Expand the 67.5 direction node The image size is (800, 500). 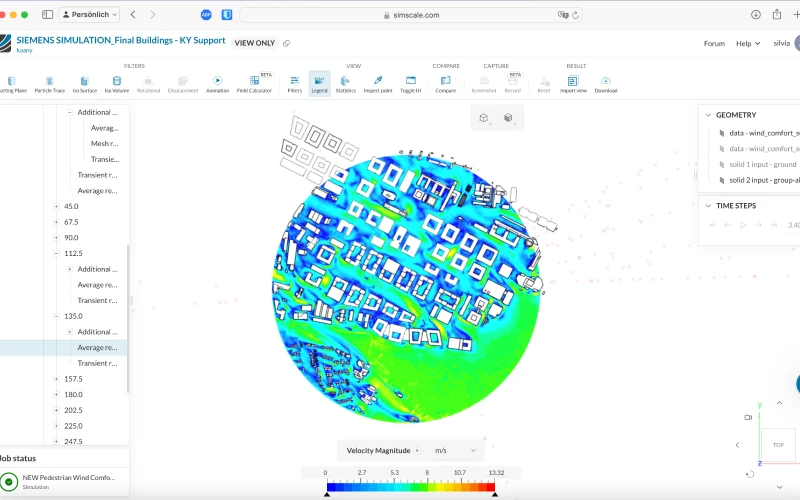point(57,222)
